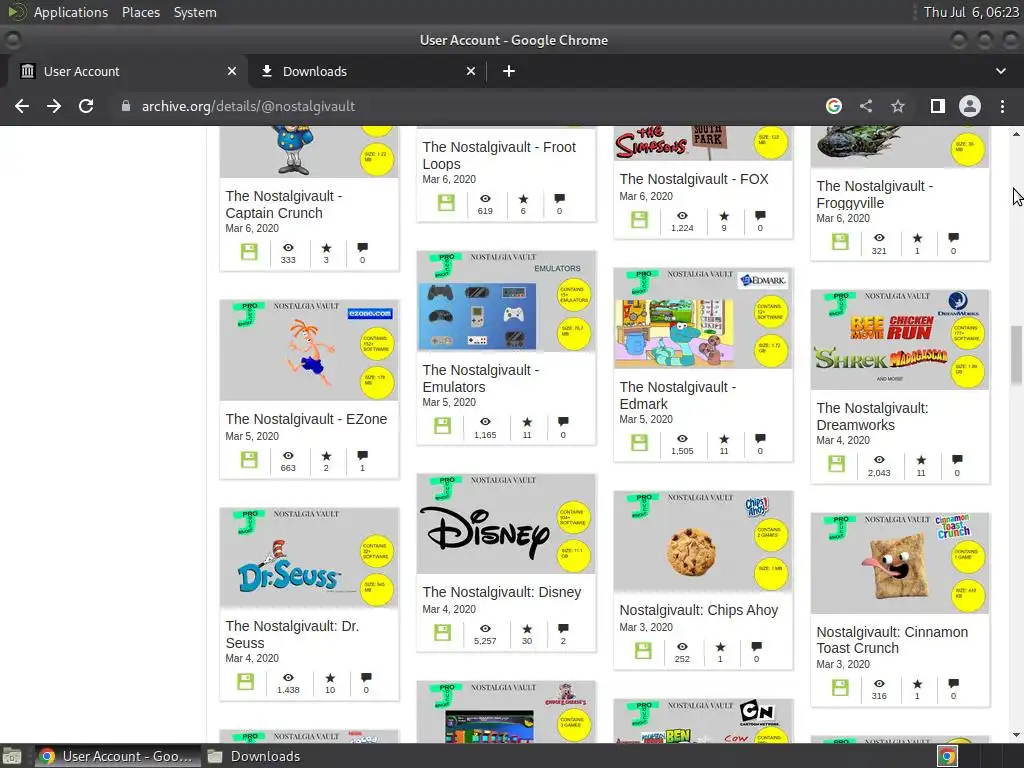Bookmark this page with the star icon
This screenshot has height=768, width=1024.
coord(898,106)
